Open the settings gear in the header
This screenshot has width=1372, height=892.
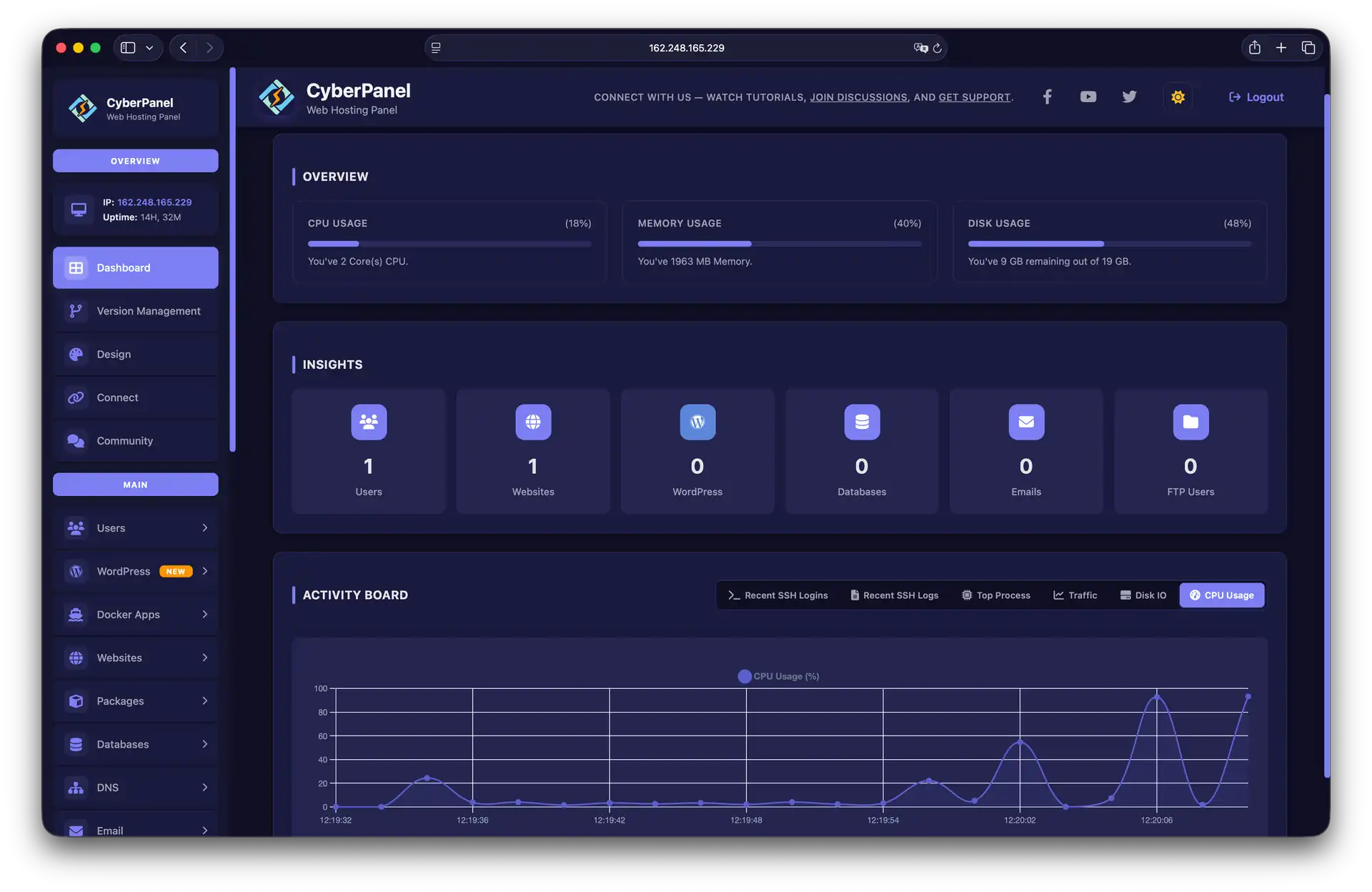tap(1178, 96)
